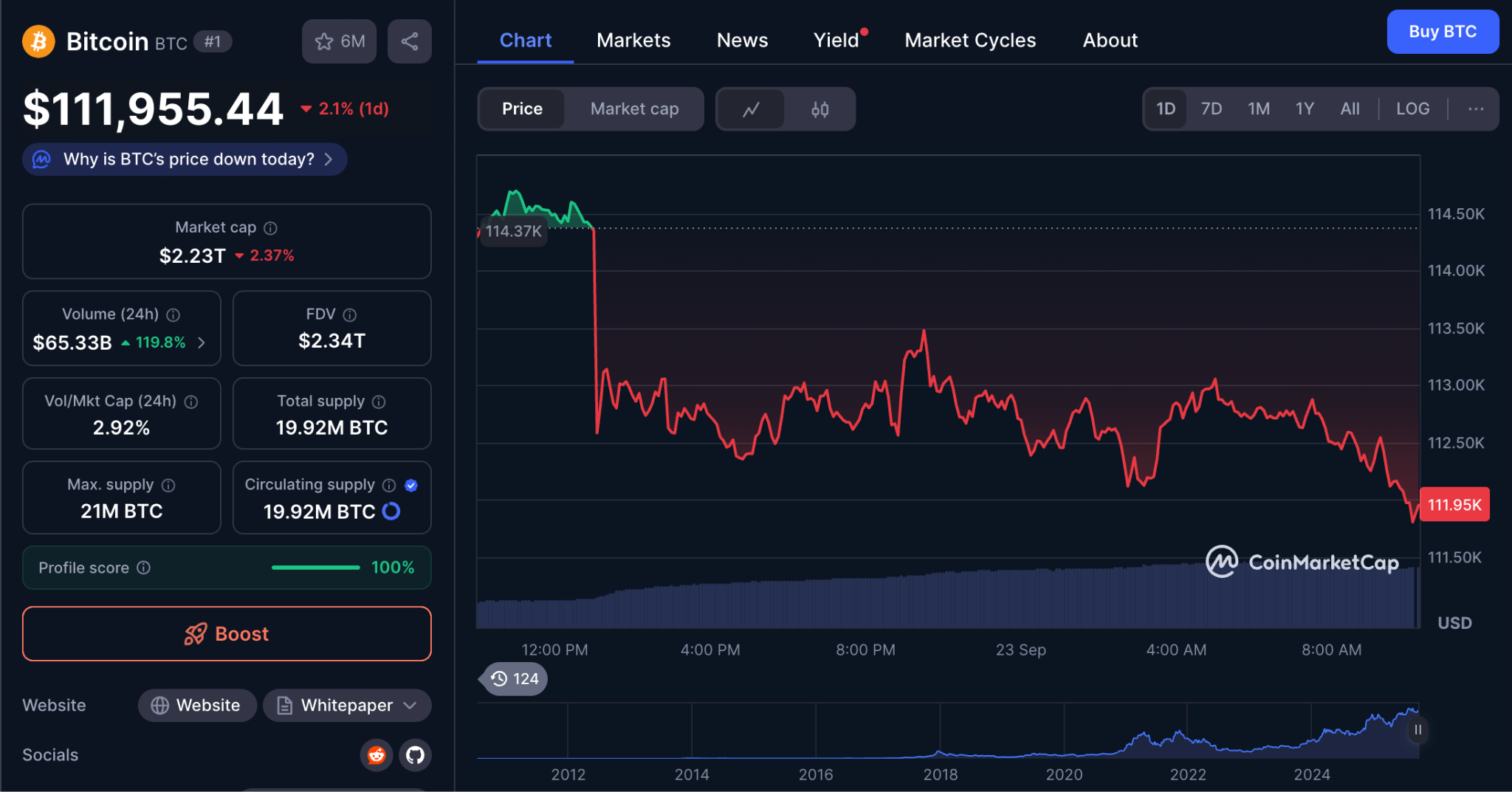Open the Reddit social link
Viewport: 1512px width, 792px height.
click(377, 755)
